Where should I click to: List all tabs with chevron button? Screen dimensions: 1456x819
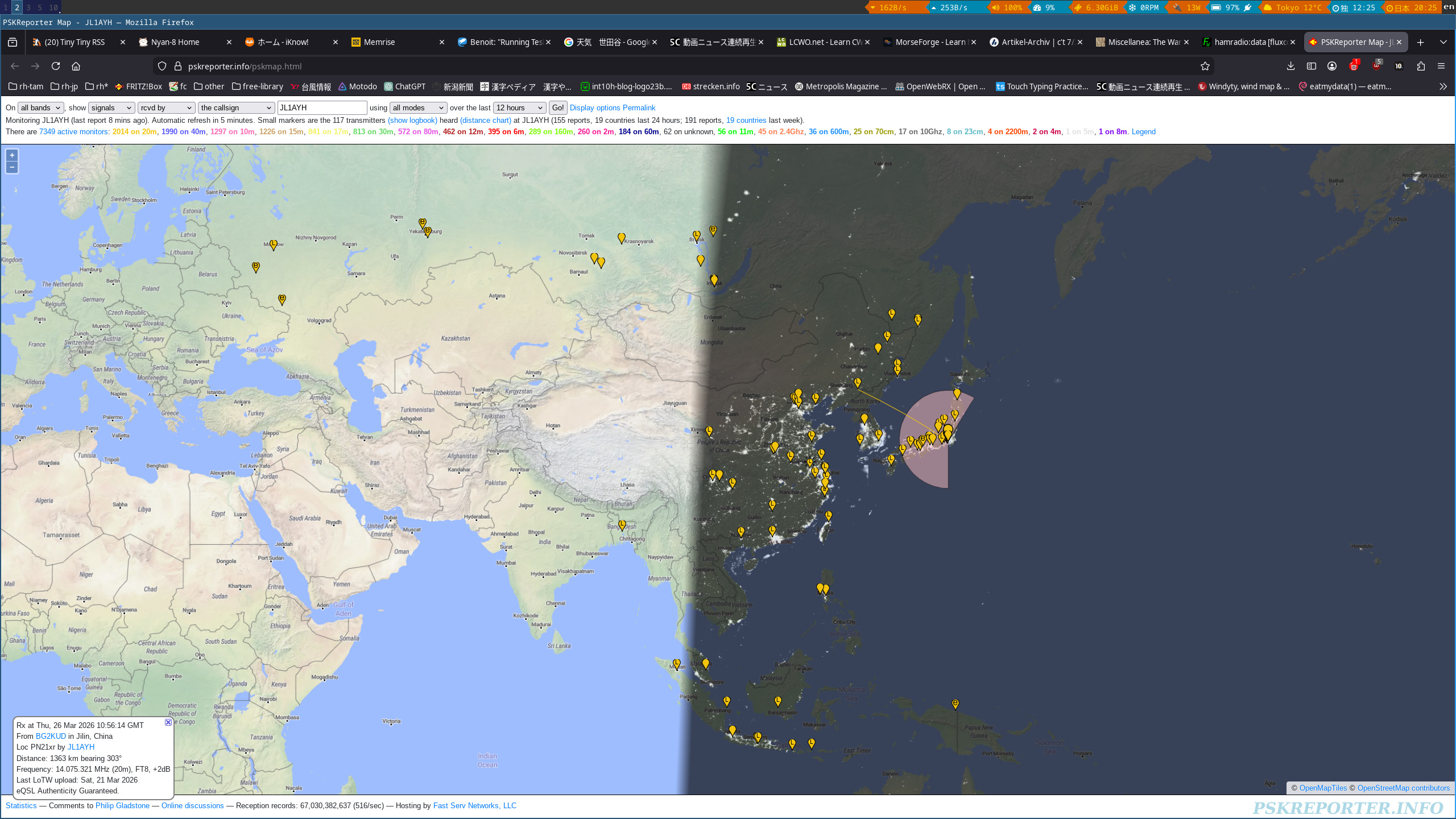point(1443,42)
